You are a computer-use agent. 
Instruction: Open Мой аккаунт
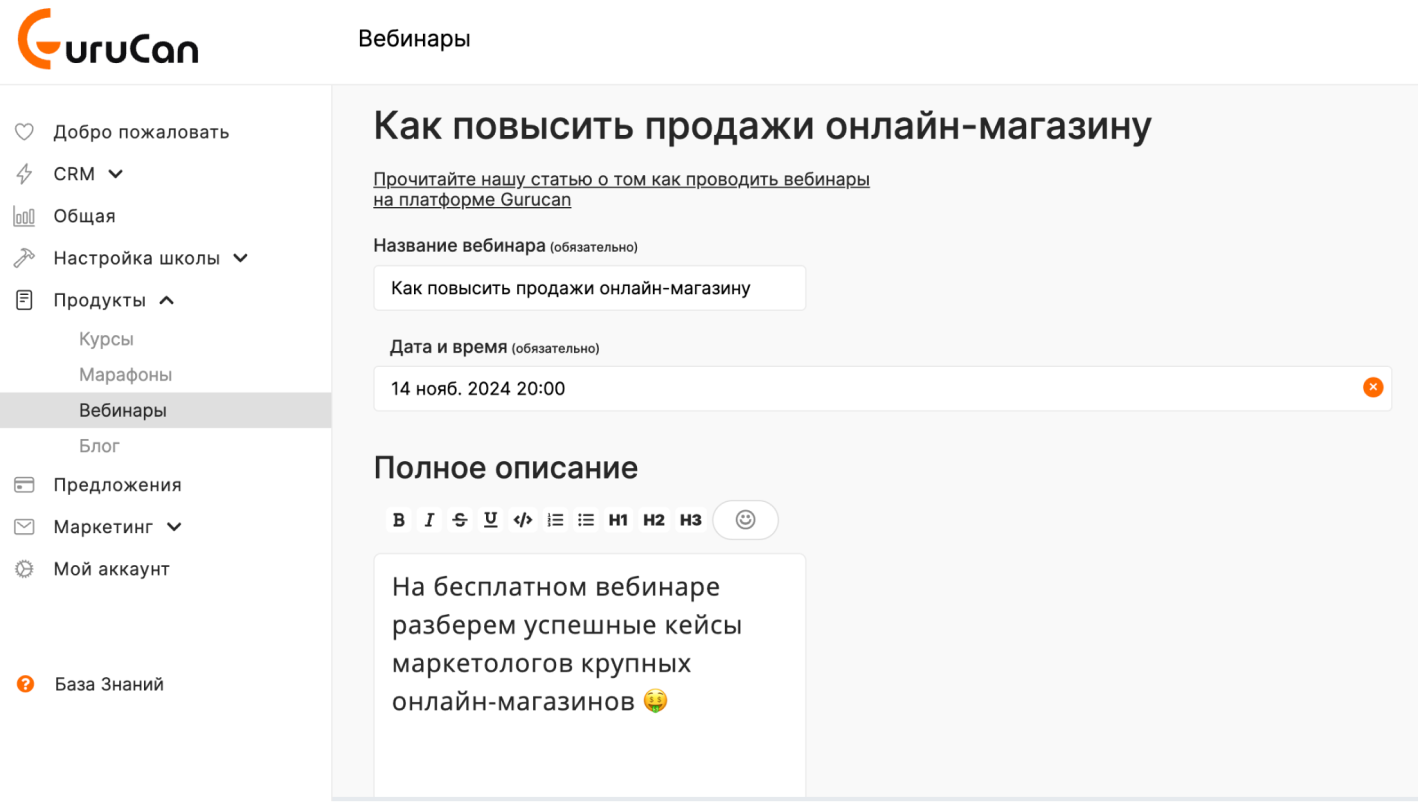pos(111,569)
